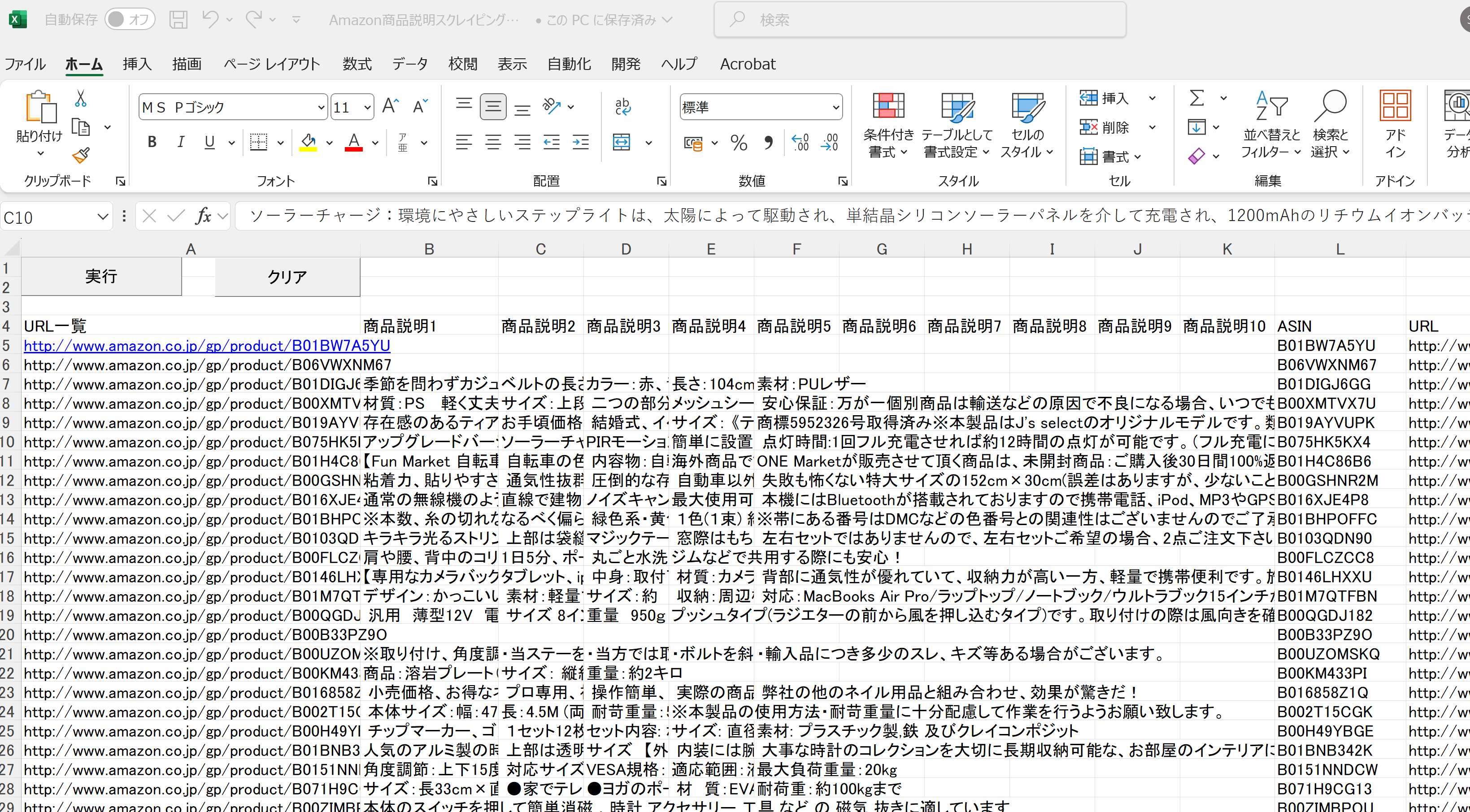The image size is (1470, 812).
Task: Insert function with the fx icon
Action: (x=203, y=216)
